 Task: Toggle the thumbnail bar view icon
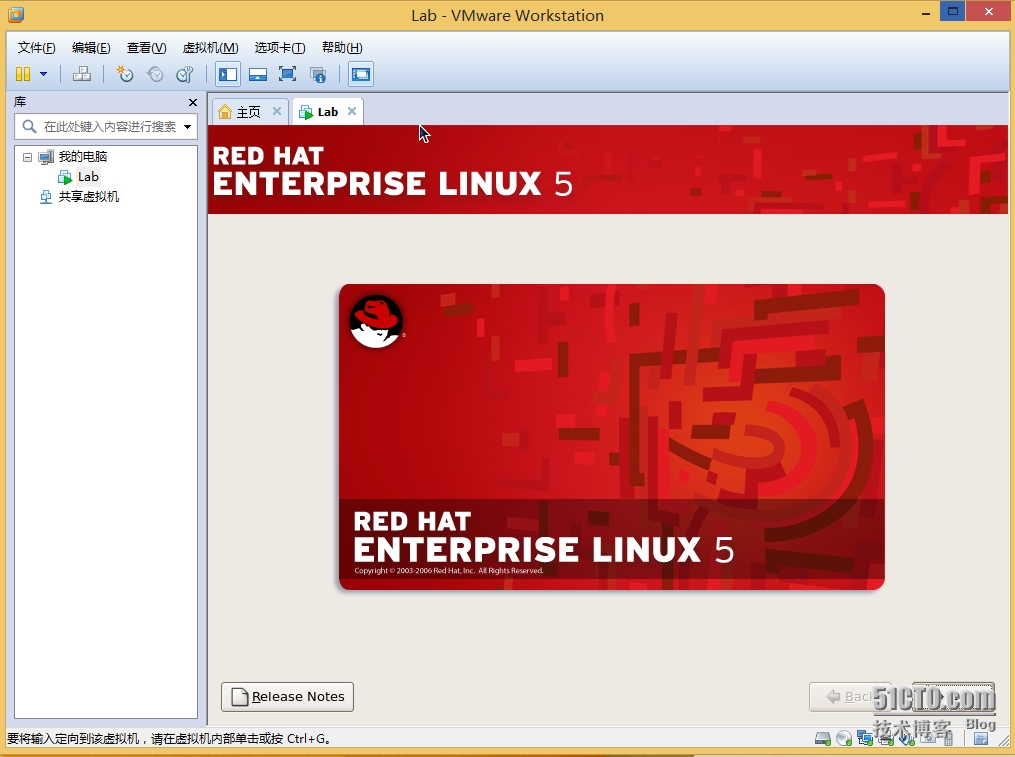[258, 74]
